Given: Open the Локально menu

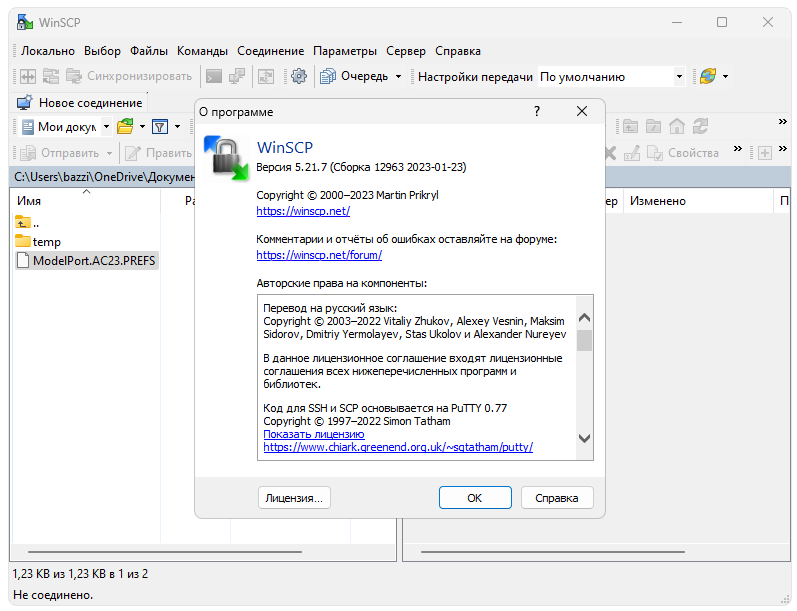Looking at the screenshot, I should pyautogui.click(x=48, y=51).
